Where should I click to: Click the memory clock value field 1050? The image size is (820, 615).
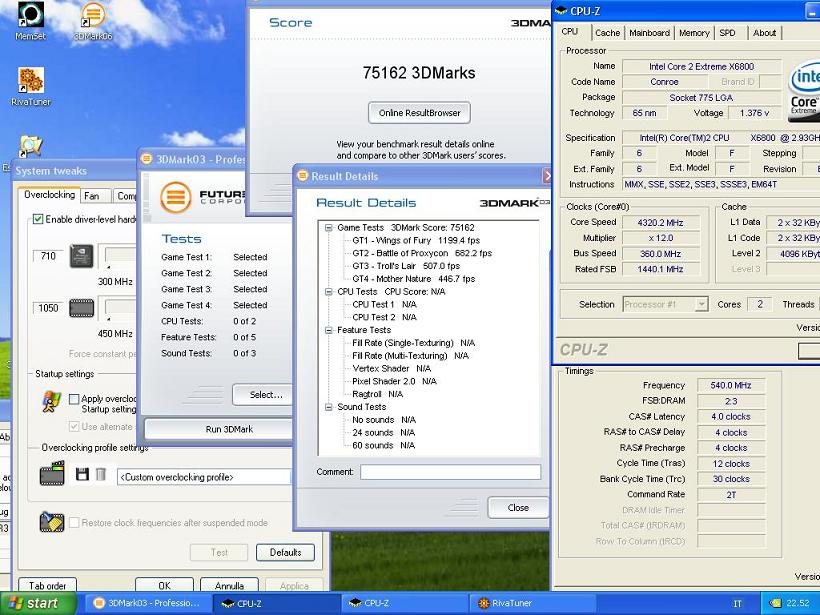click(48, 308)
